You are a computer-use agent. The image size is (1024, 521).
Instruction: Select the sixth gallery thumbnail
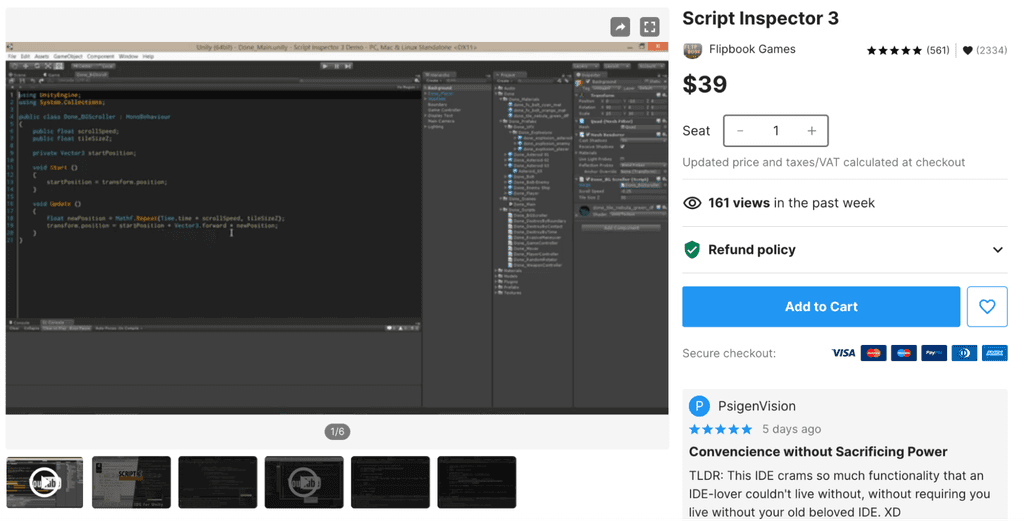coord(477,482)
